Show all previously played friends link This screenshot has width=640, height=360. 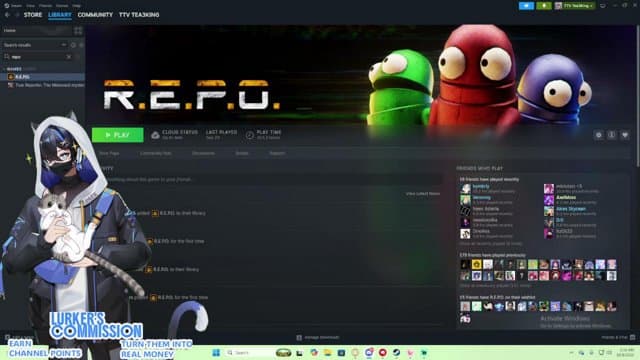(496, 286)
